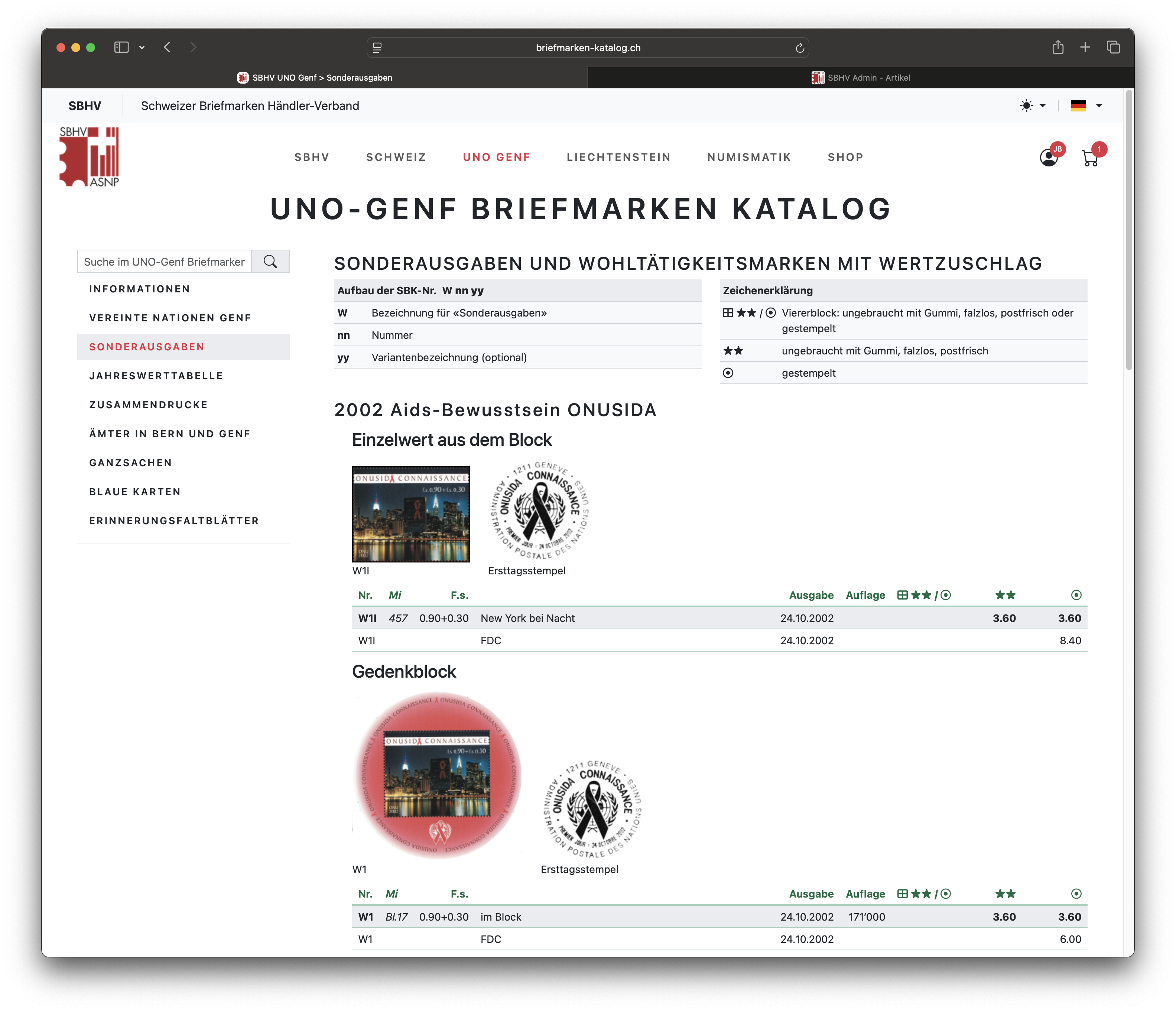The height and width of the screenshot is (1012, 1176).
Task: Click the W1 FDC price 6.00
Action: pyautogui.click(x=1071, y=939)
